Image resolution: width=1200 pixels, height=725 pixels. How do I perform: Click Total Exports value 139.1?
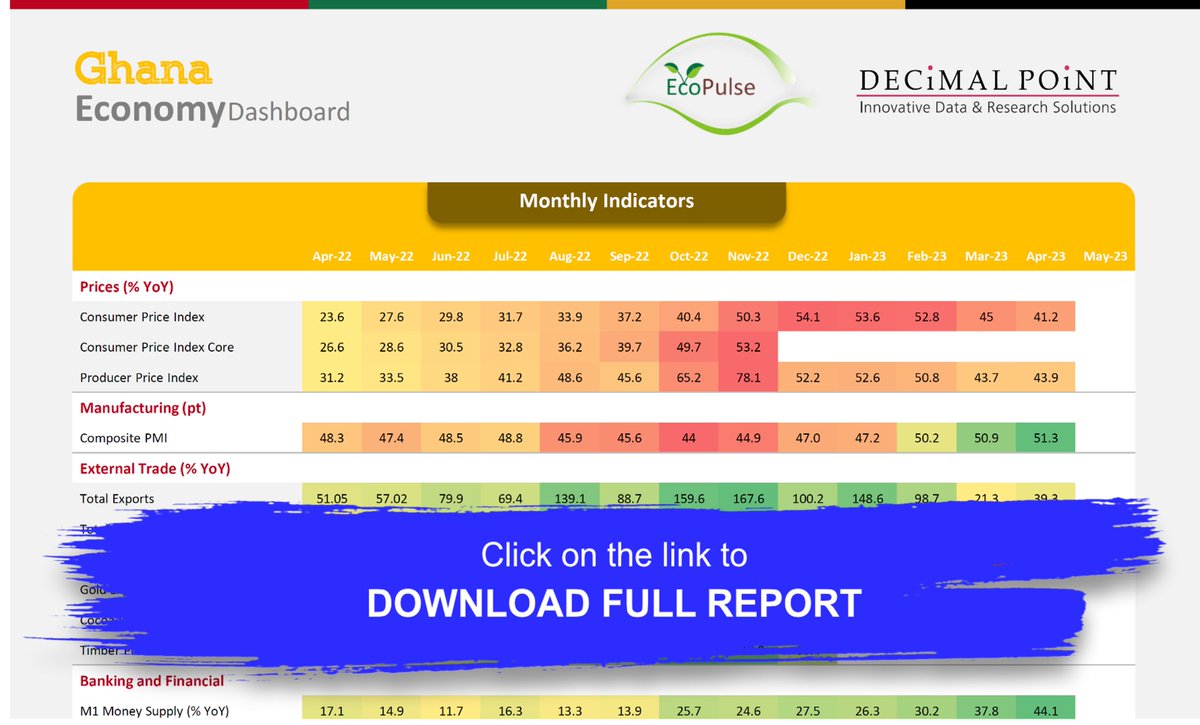pos(569,498)
